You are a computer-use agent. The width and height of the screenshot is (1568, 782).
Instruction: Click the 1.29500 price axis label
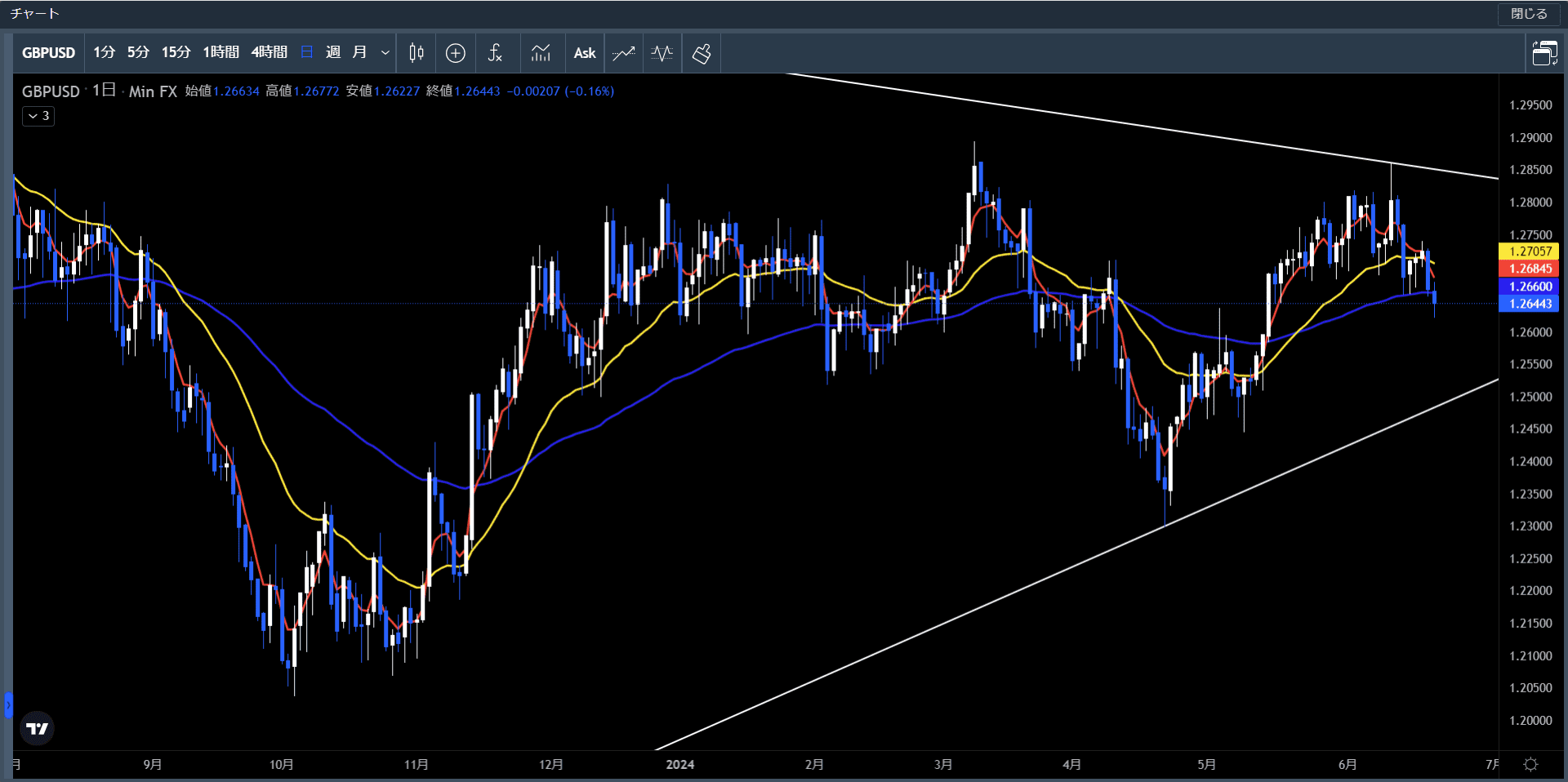(x=1530, y=105)
